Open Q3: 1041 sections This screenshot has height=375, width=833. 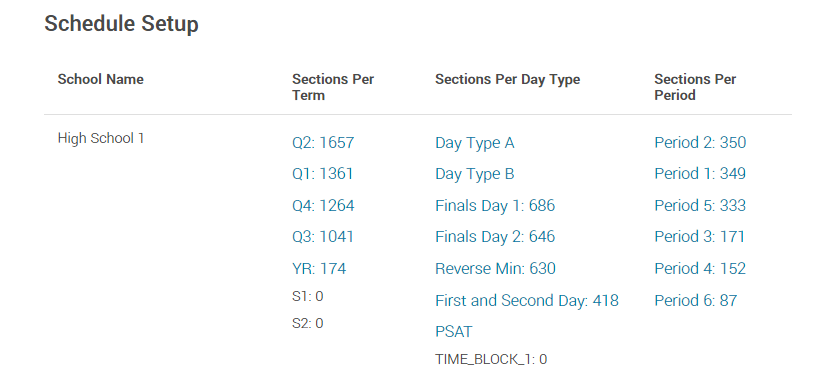click(x=322, y=237)
